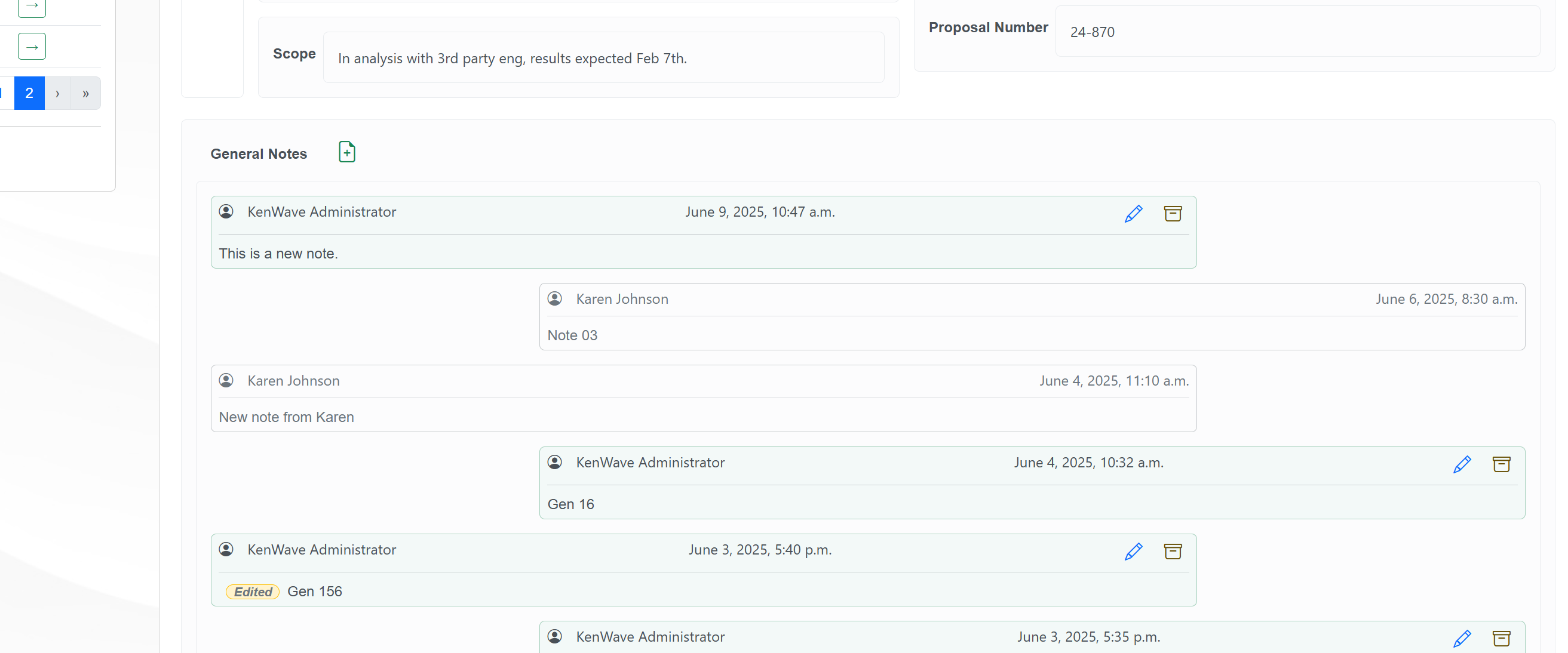Archive the 'Gen 16' note
The height and width of the screenshot is (653, 1568).
(1501, 464)
